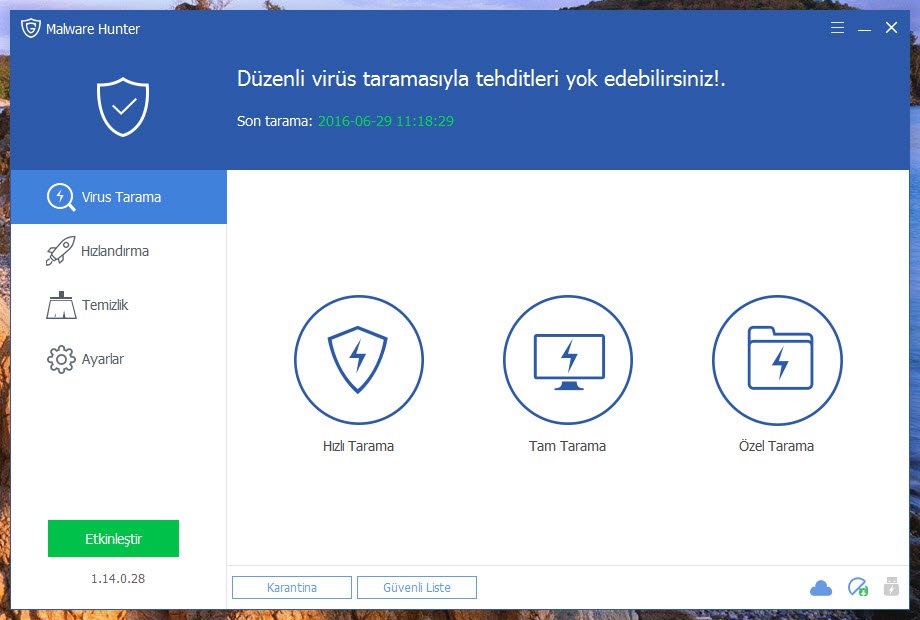This screenshot has height=620, width=920.
Task: Click the green Etkinleştir button
Action: click(x=113, y=538)
